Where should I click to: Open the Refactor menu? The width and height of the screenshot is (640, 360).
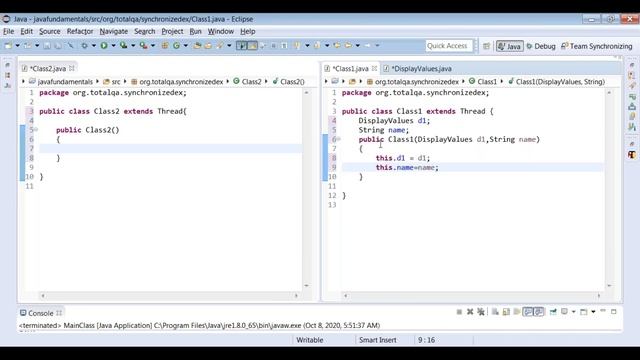(80, 31)
